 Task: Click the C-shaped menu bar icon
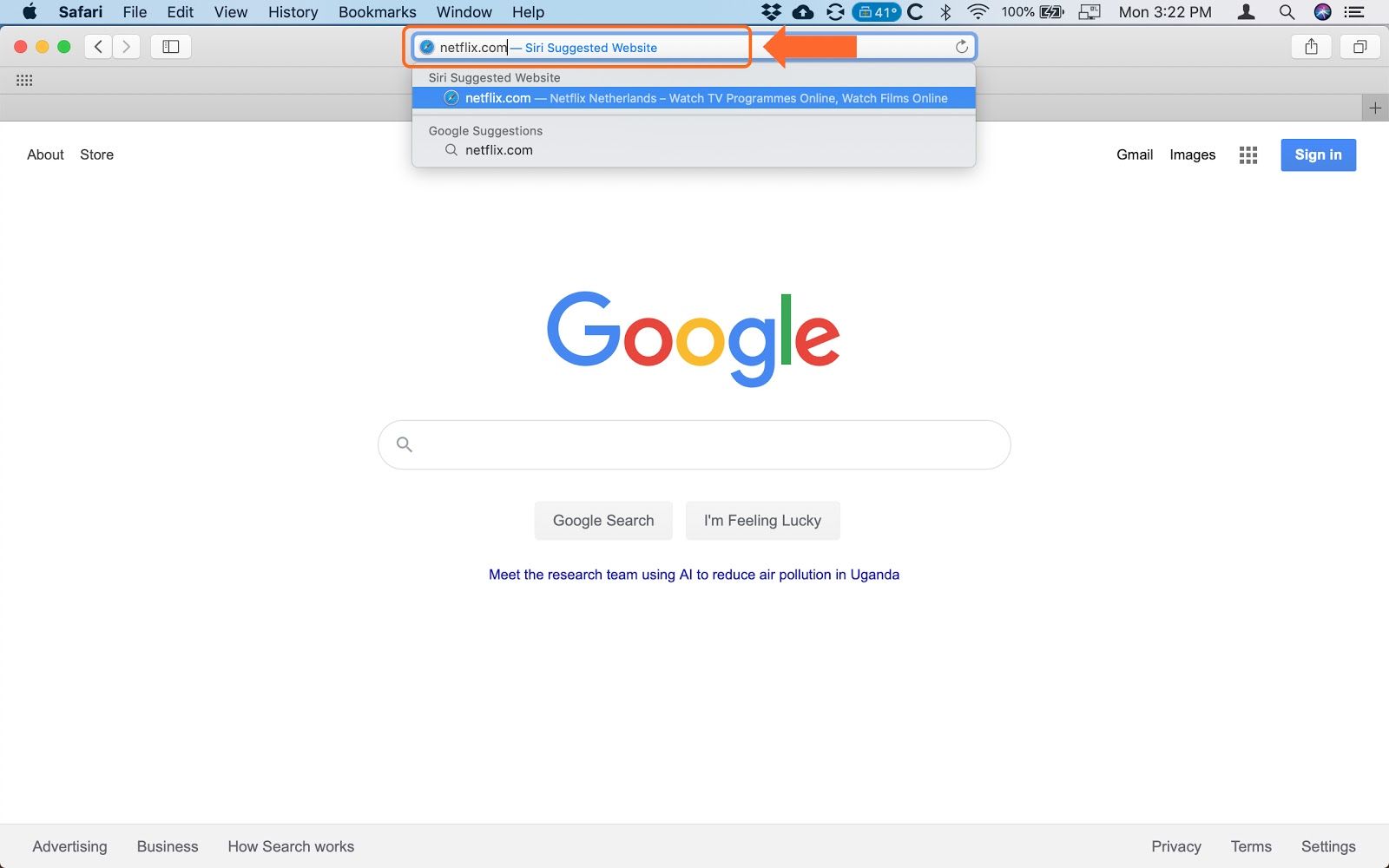[915, 12]
